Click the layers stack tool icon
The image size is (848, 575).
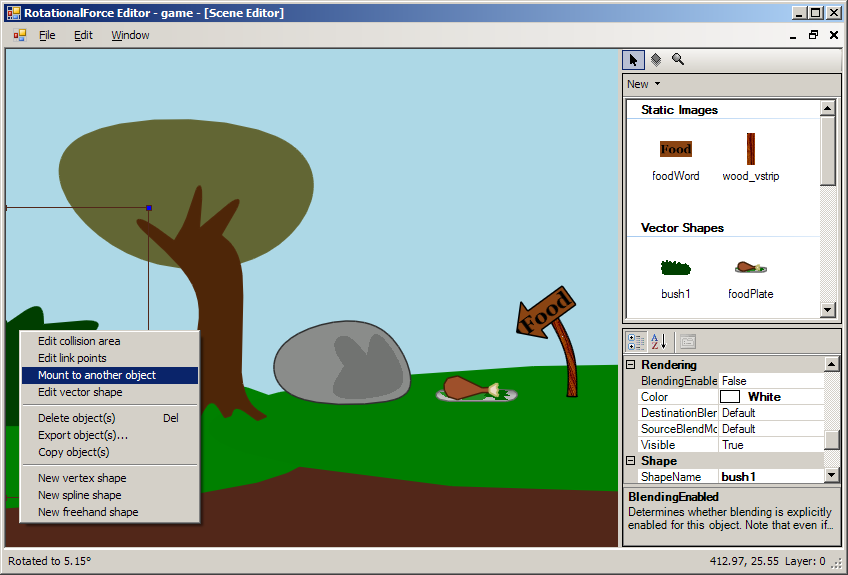click(656, 60)
